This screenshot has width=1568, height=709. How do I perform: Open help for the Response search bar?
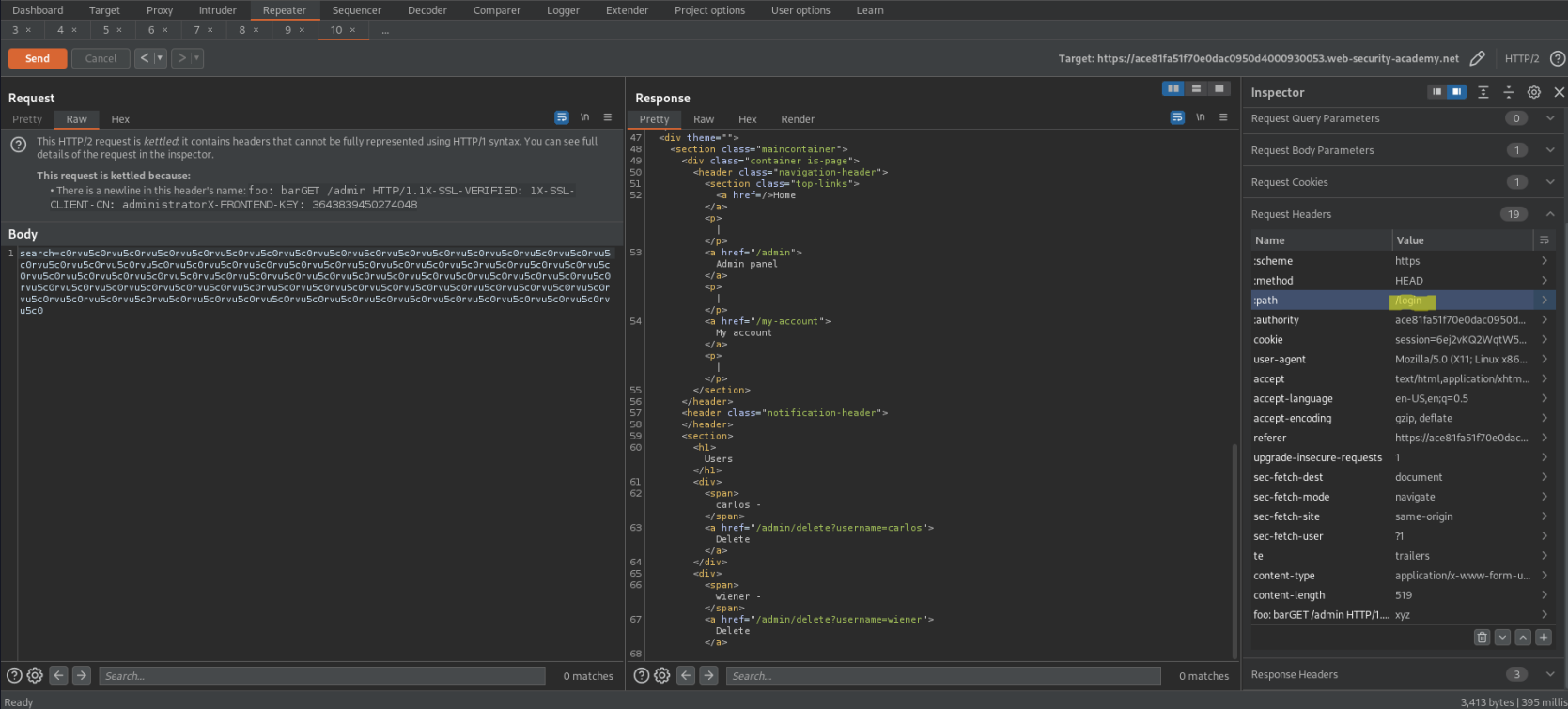[641, 675]
